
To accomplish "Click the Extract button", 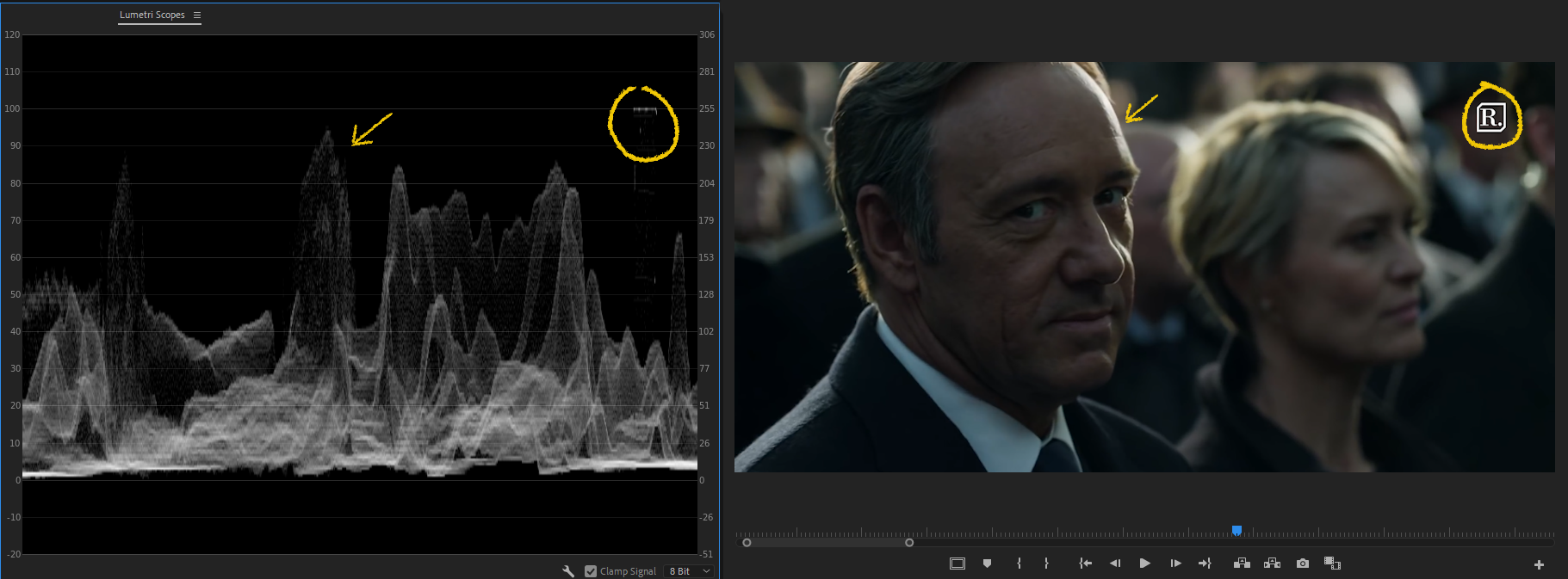I will tap(1273, 564).
